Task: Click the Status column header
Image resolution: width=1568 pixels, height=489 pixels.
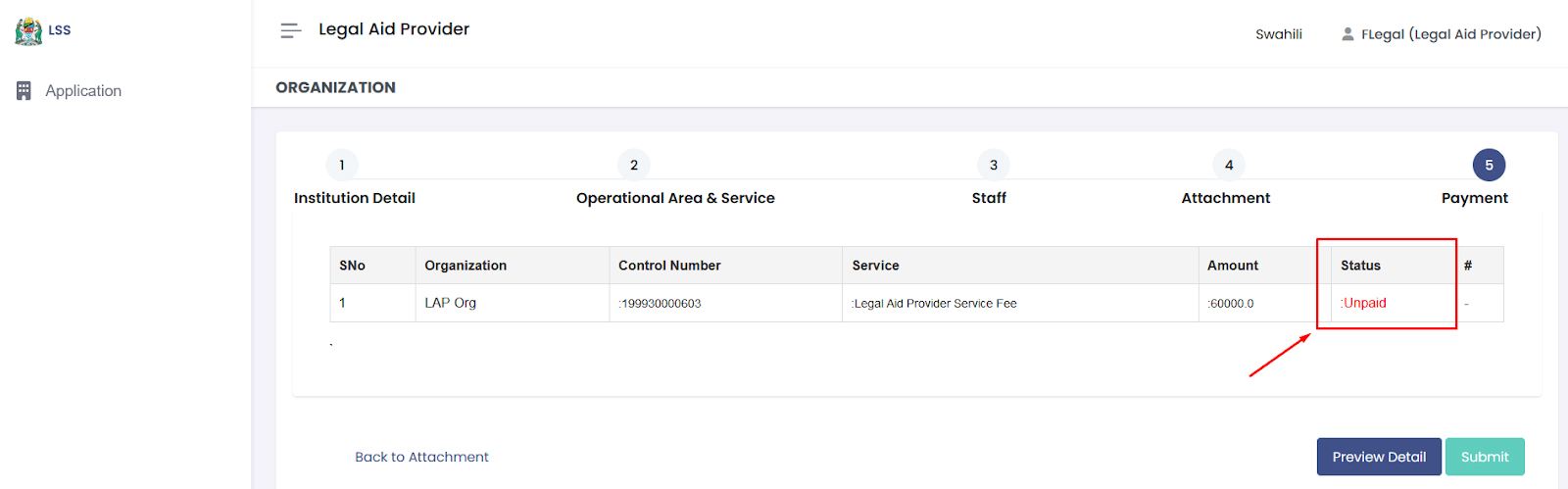Action: pos(1360,266)
